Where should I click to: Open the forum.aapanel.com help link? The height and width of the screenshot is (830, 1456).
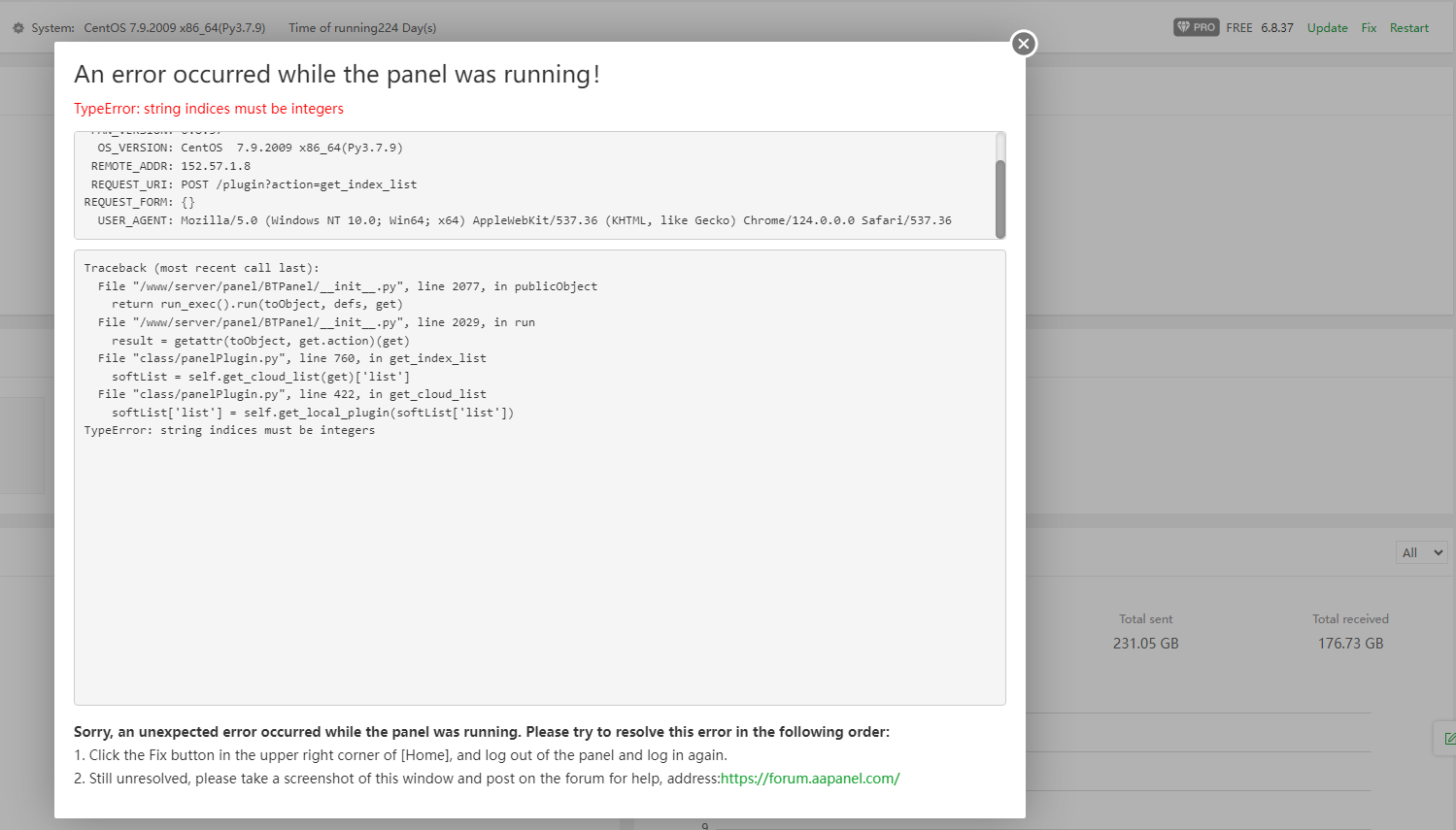[x=810, y=779]
